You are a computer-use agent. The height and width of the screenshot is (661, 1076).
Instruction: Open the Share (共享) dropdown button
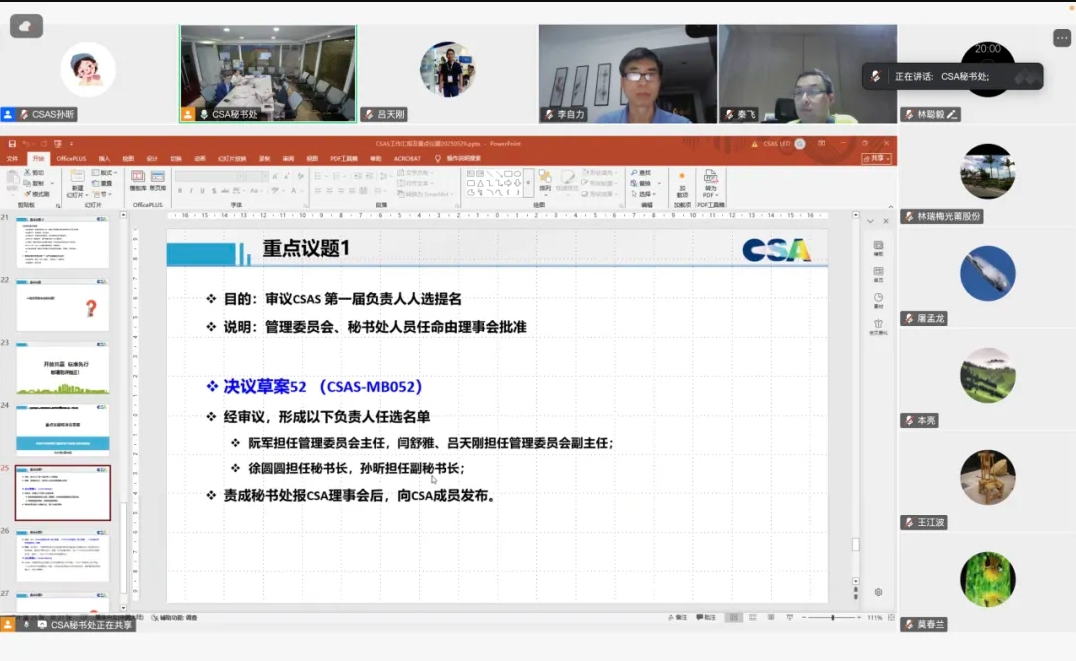pos(877,159)
